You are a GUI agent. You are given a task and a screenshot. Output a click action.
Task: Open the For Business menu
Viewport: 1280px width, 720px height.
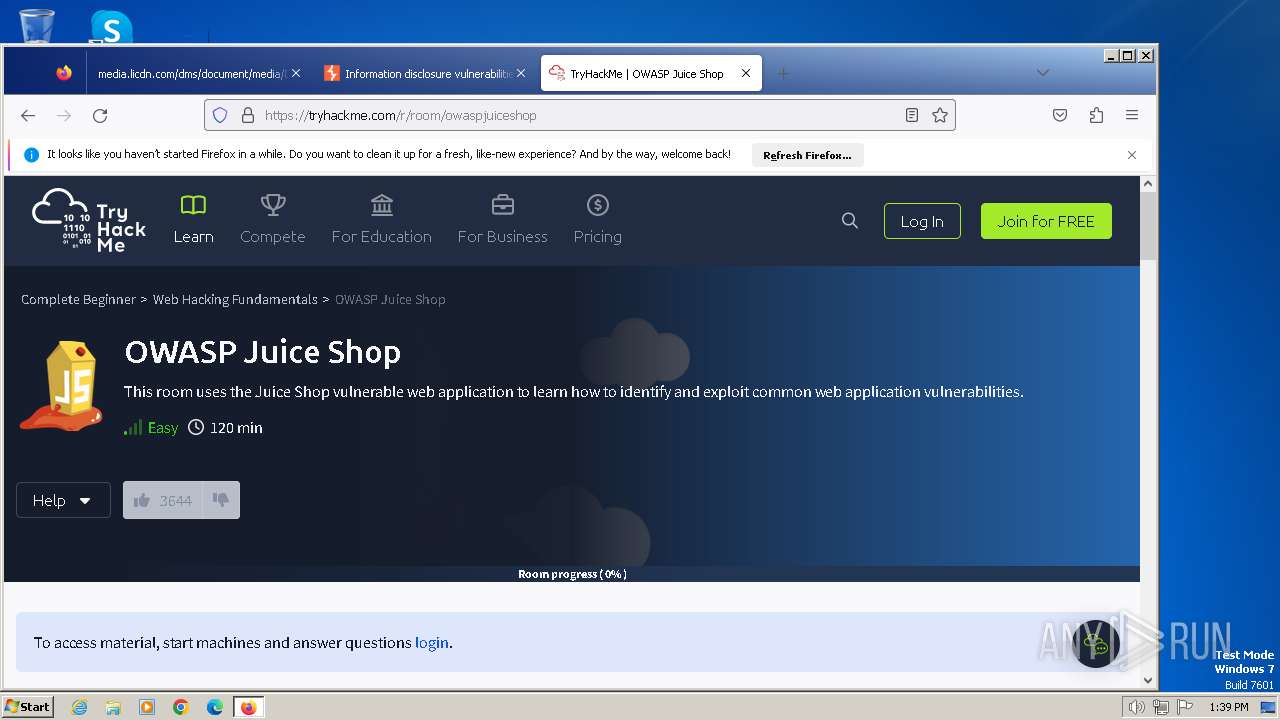tap(503, 220)
